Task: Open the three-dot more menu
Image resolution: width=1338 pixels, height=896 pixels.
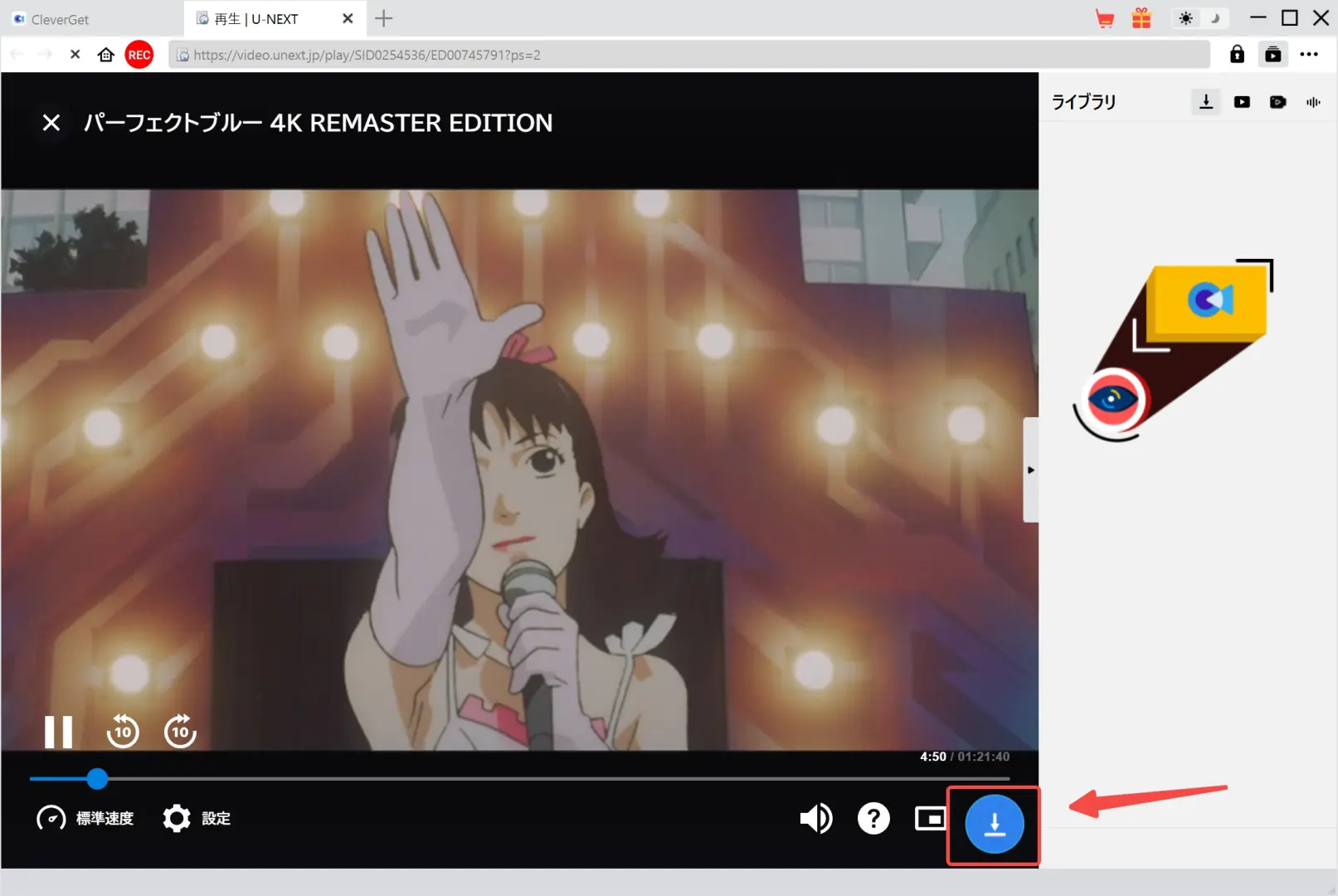Action: coord(1309,55)
